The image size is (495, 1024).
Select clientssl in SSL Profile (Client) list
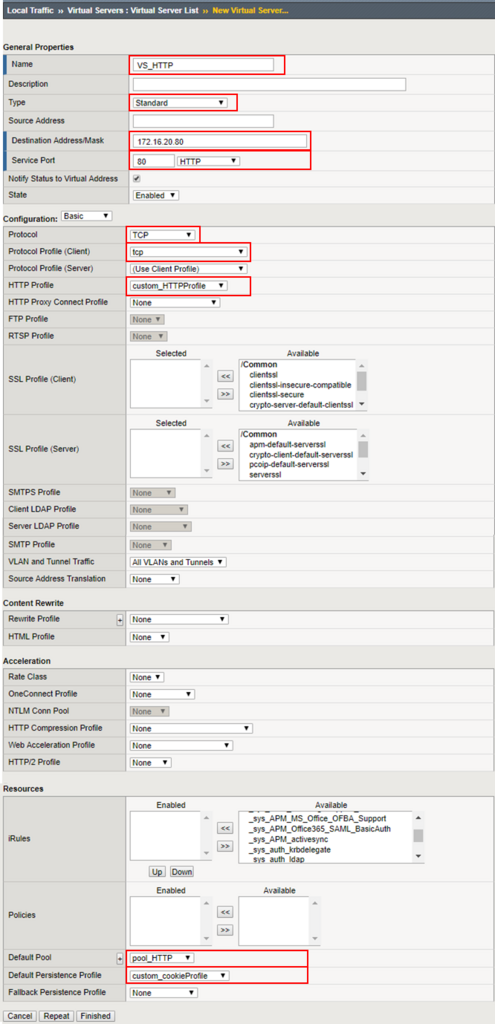point(264,375)
